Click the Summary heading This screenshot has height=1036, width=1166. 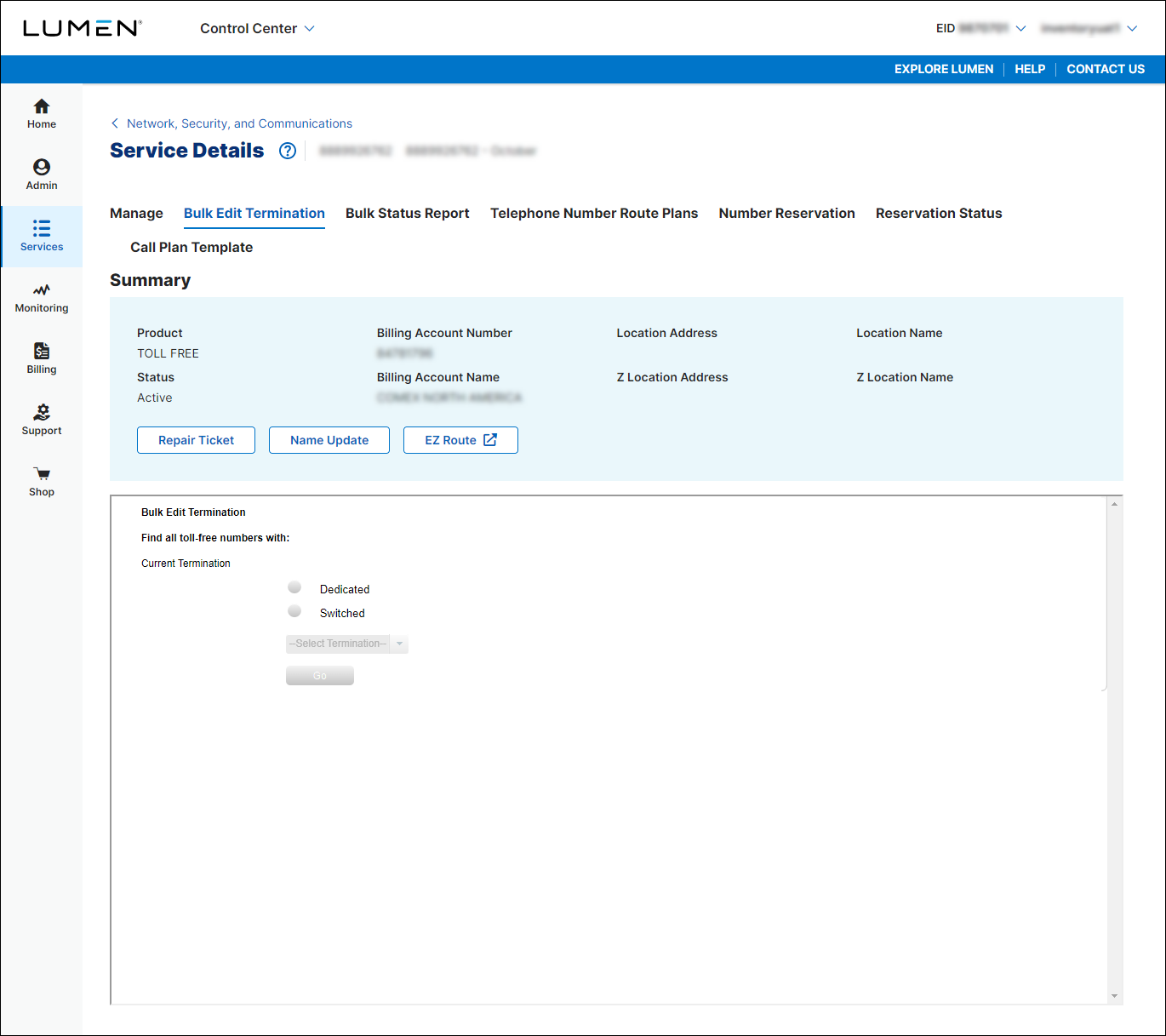151,280
